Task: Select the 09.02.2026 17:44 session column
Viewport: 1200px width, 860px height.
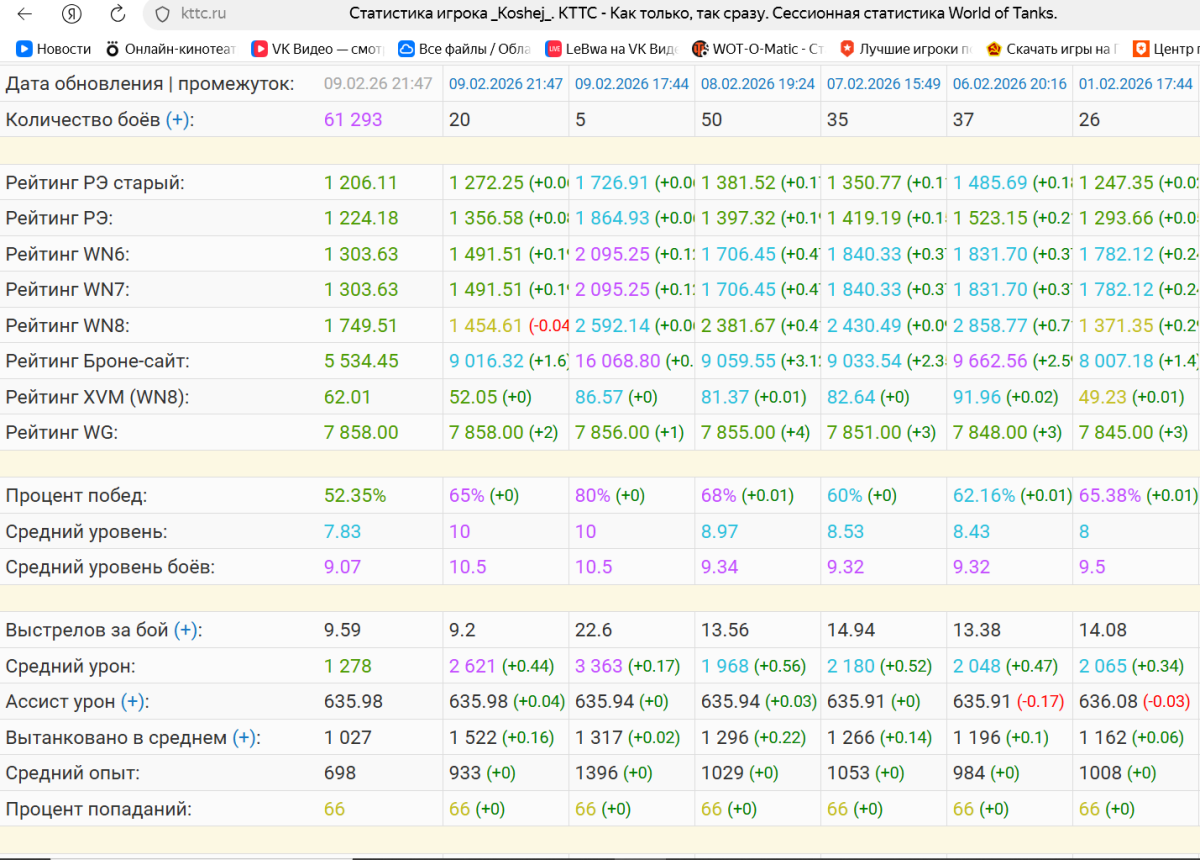Action: 632,85
